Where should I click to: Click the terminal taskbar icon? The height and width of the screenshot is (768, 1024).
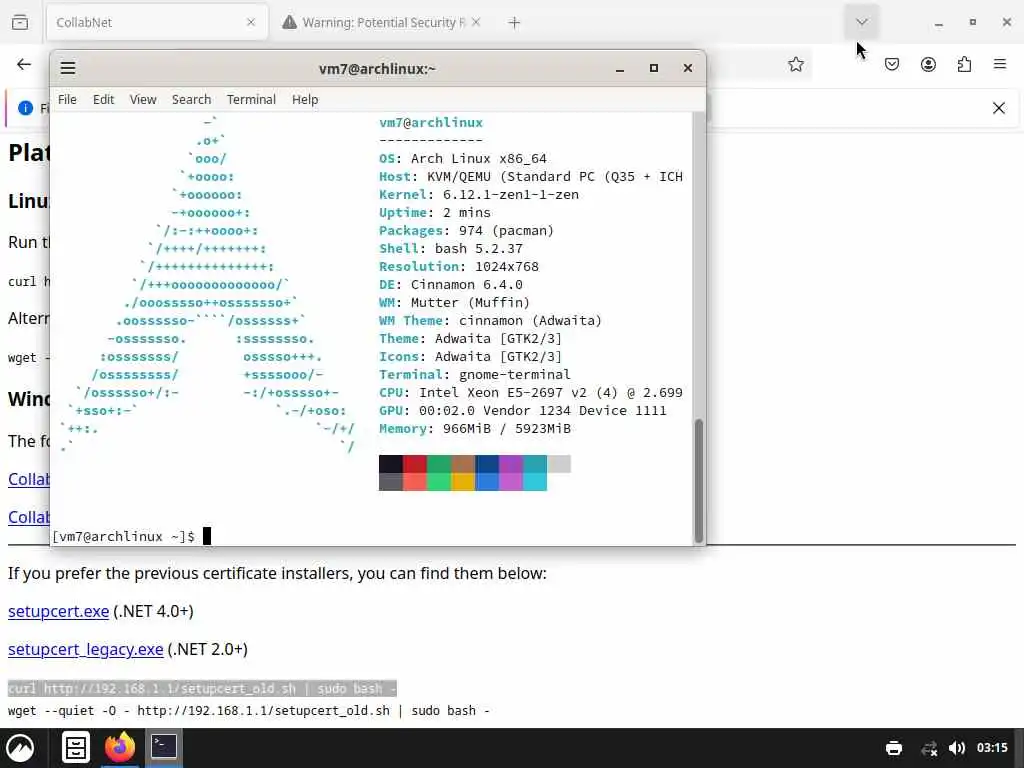(163, 746)
